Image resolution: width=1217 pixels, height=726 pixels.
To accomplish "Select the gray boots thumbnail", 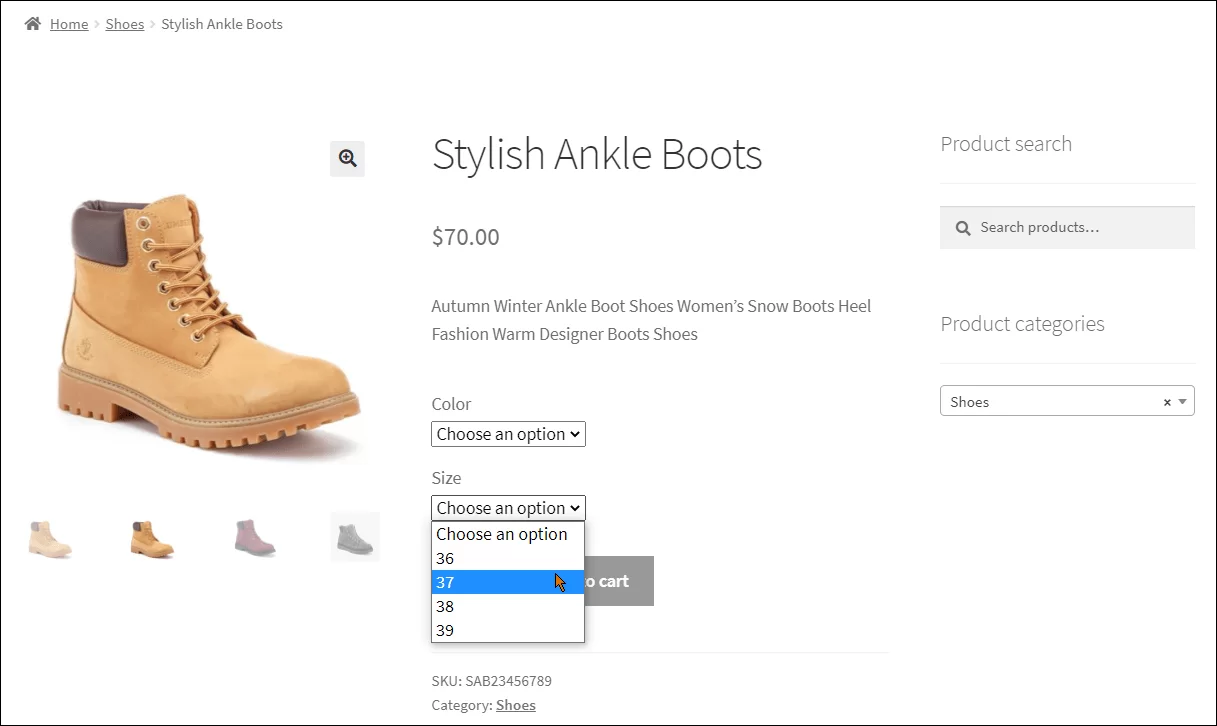I will click(354, 537).
